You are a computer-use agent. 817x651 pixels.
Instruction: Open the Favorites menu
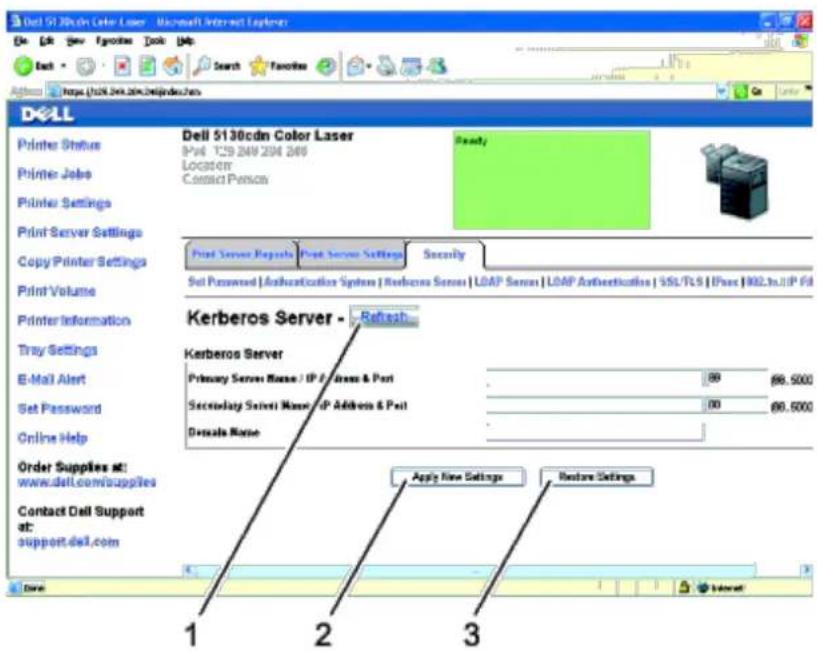point(114,41)
